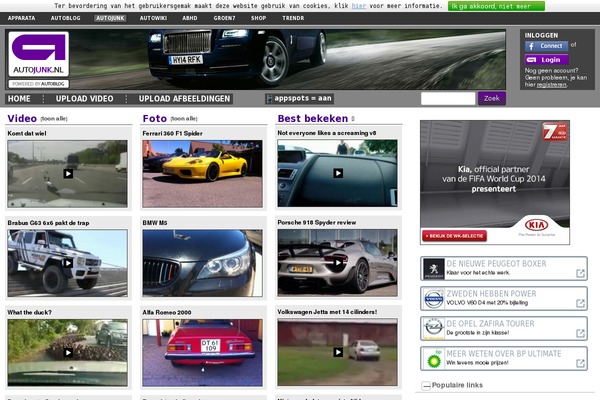Click the 'De Opel Zafira Tourer' title
Screen dimensions: 600x400
pyautogui.click(x=490, y=324)
